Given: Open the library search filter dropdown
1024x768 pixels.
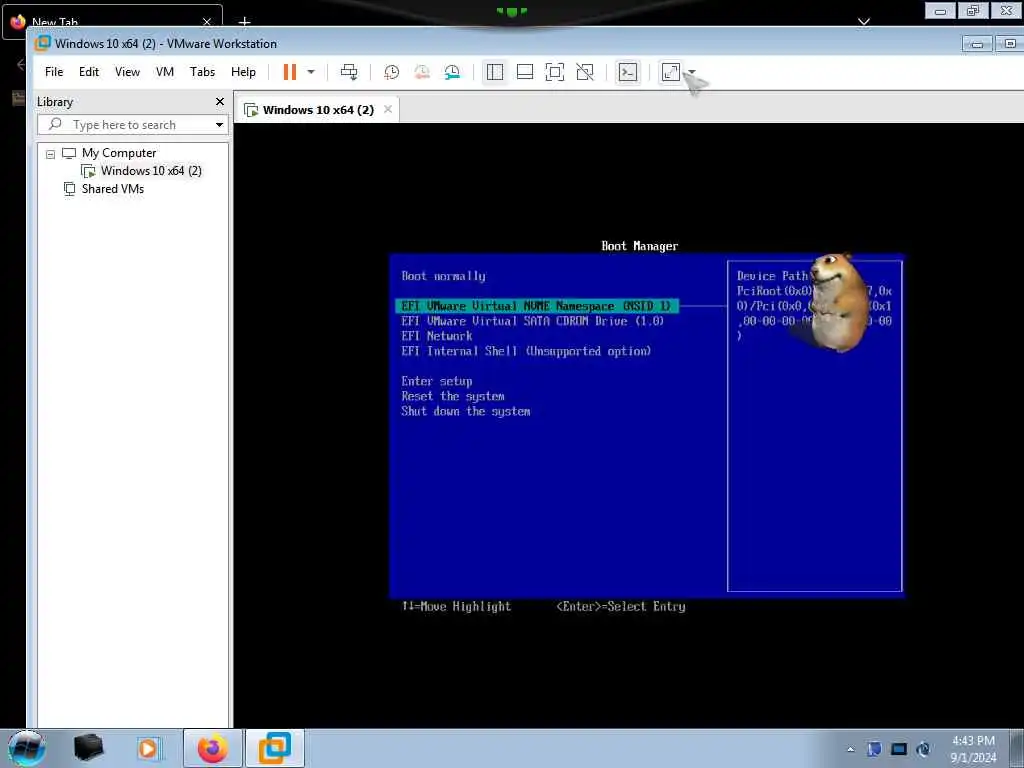Looking at the screenshot, I should 219,124.
